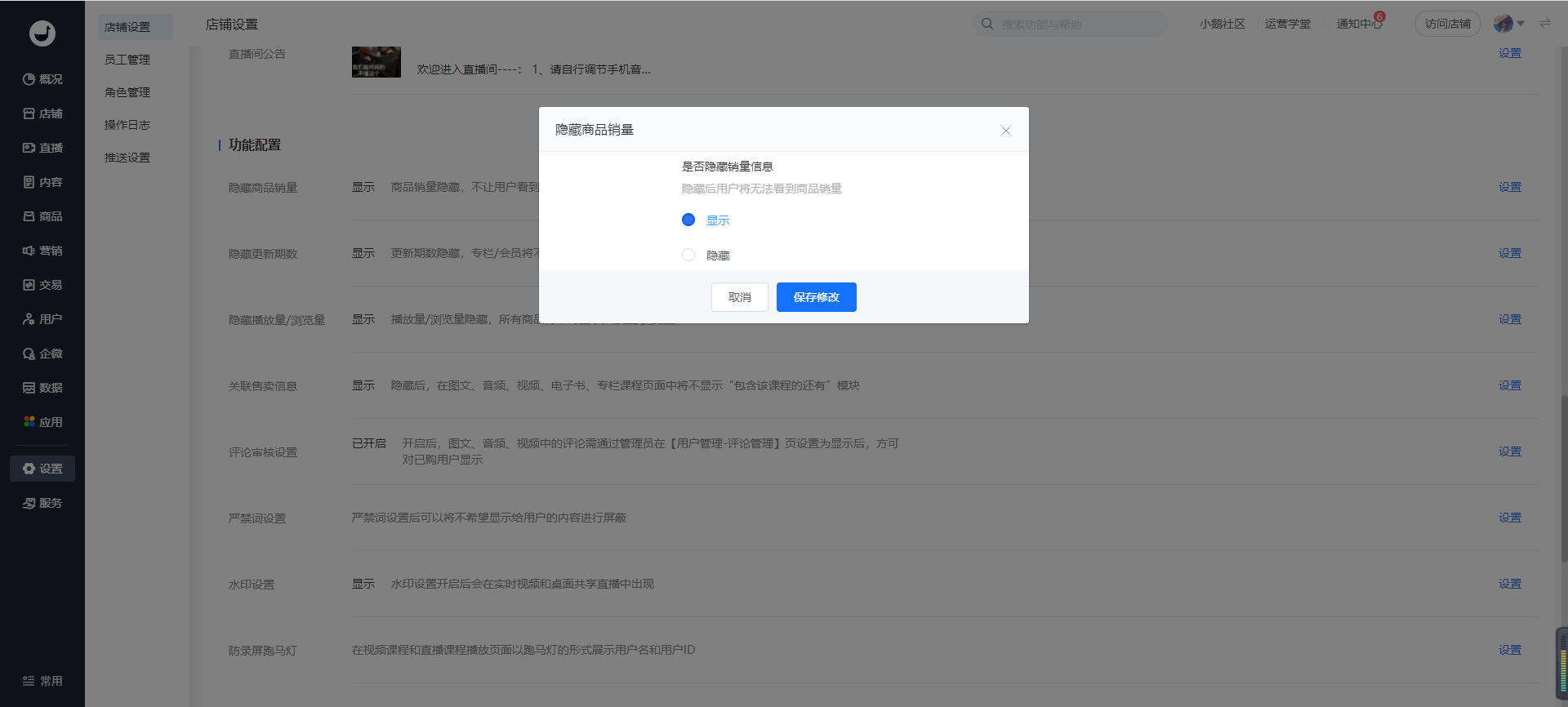Viewport: 1568px width, 707px height.
Task: Click the search magnifier icon in header
Action: coord(987,24)
